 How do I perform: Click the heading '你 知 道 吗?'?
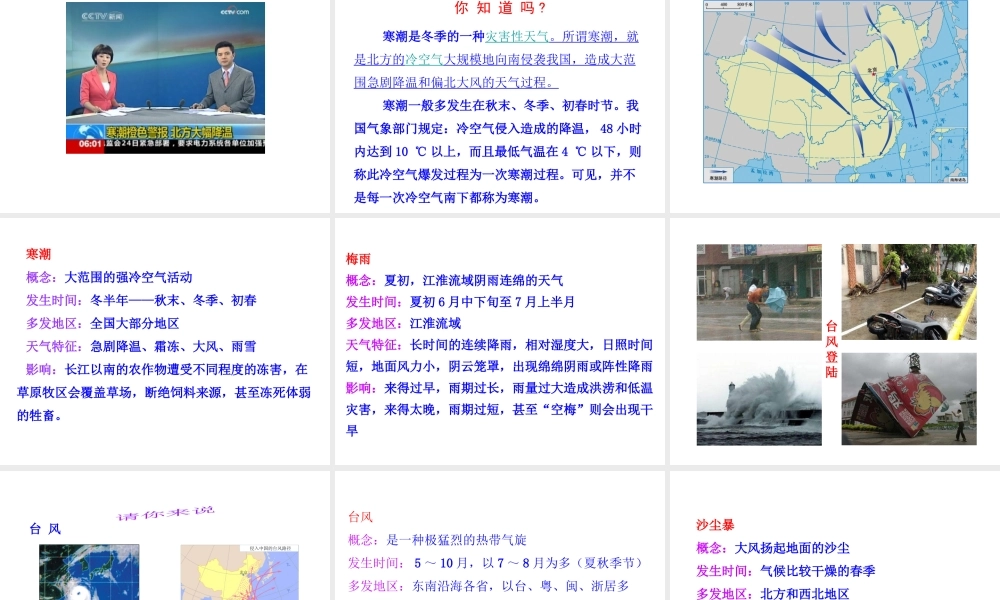500,8
